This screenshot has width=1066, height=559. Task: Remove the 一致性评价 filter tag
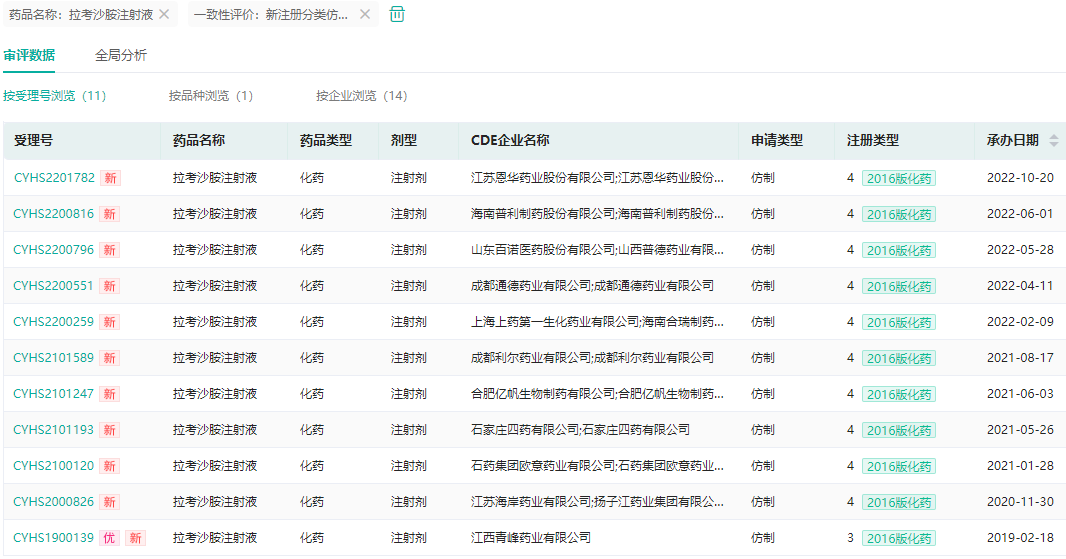point(365,15)
